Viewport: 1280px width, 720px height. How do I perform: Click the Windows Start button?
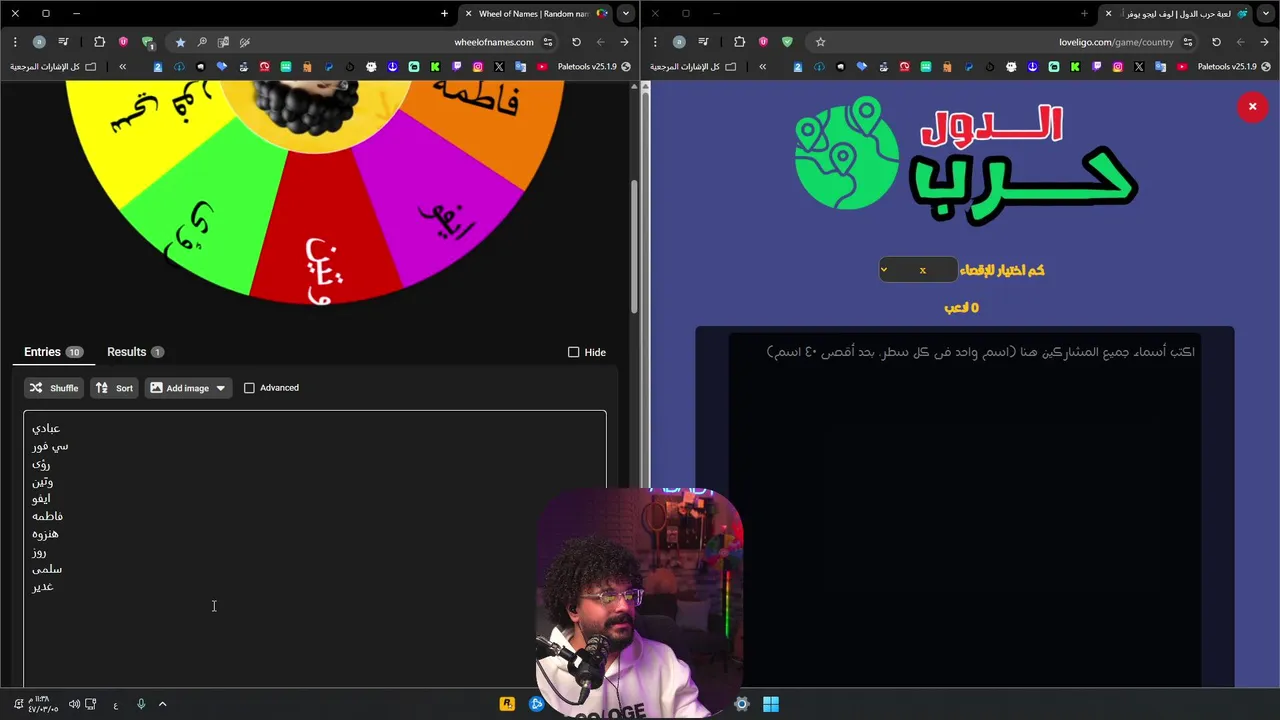click(771, 704)
